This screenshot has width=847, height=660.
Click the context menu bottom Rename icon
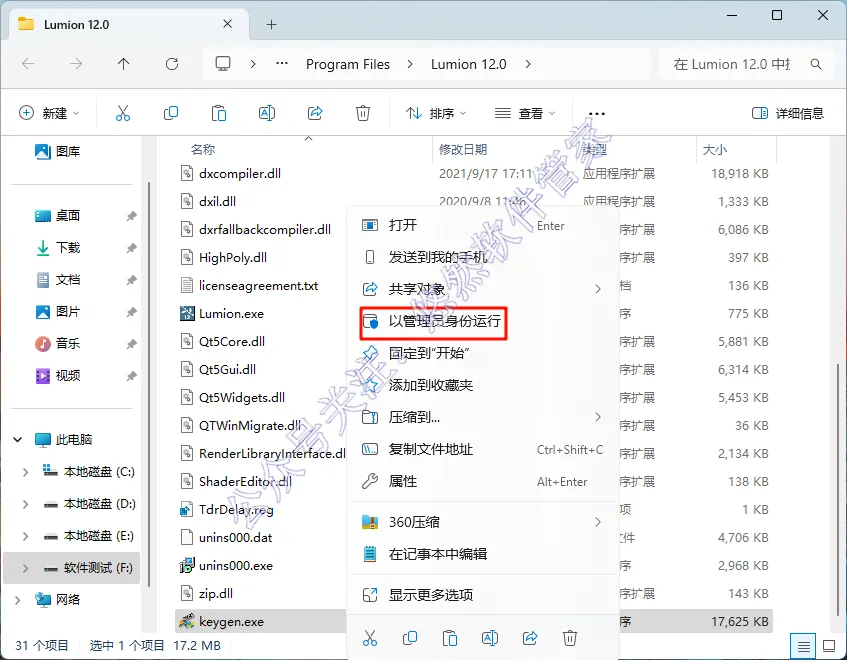click(490, 638)
